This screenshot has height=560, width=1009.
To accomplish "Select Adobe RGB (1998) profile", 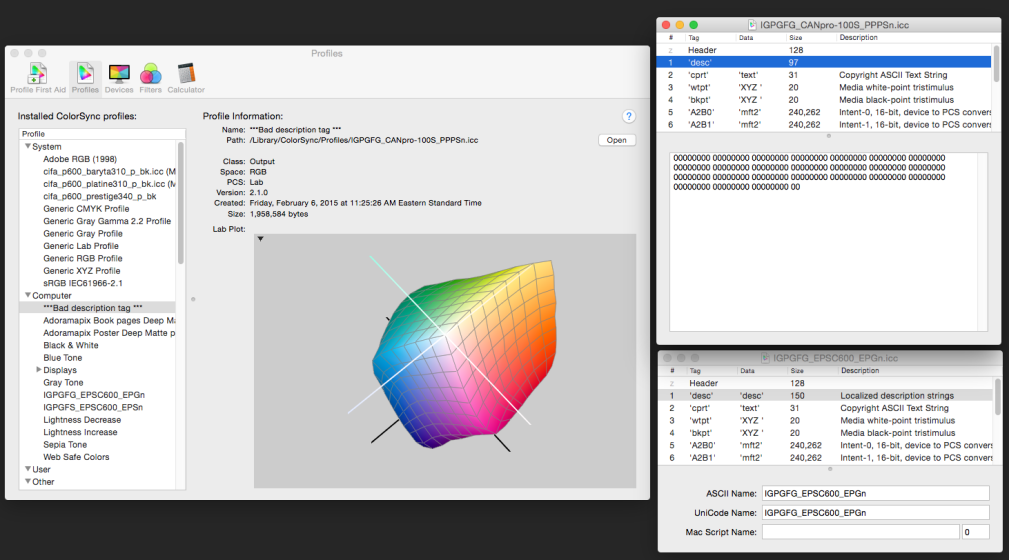I will [x=80, y=159].
